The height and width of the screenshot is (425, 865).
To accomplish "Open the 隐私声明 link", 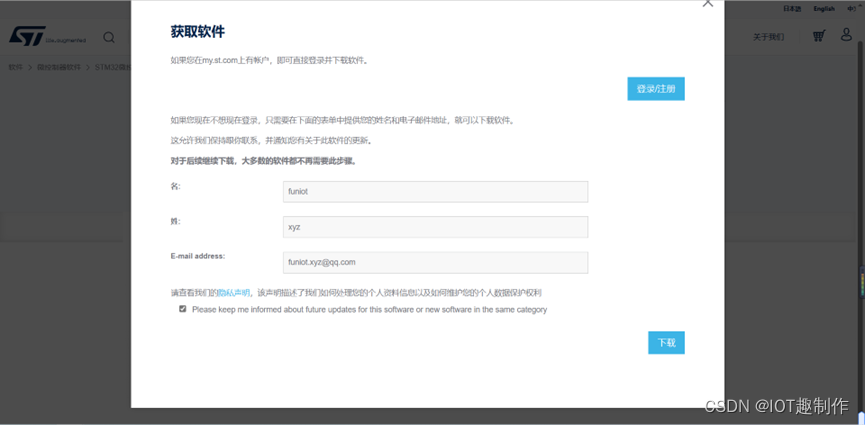I will click(x=234, y=293).
